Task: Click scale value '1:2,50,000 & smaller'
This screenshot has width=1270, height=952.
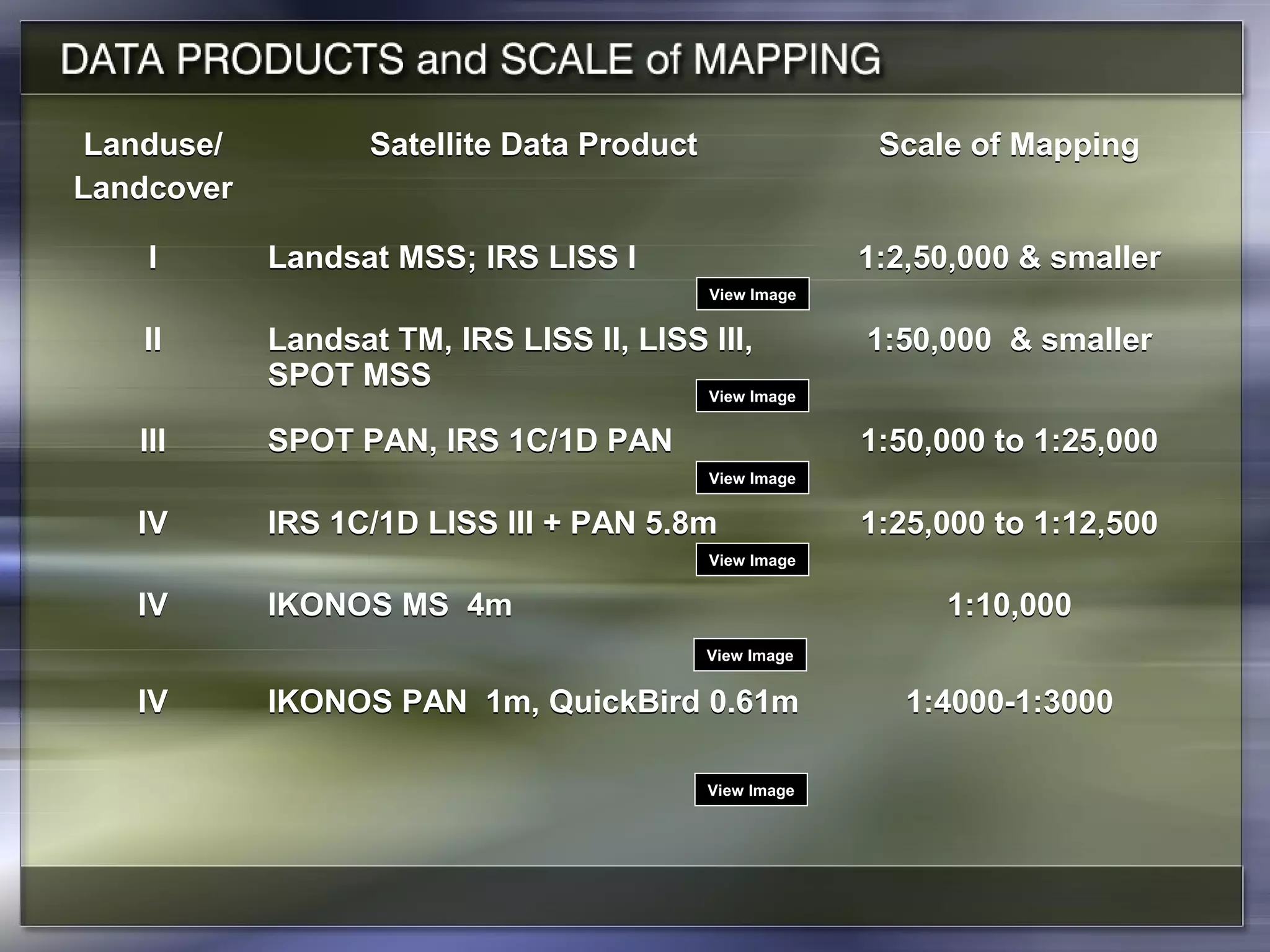Action: click(1010, 258)
